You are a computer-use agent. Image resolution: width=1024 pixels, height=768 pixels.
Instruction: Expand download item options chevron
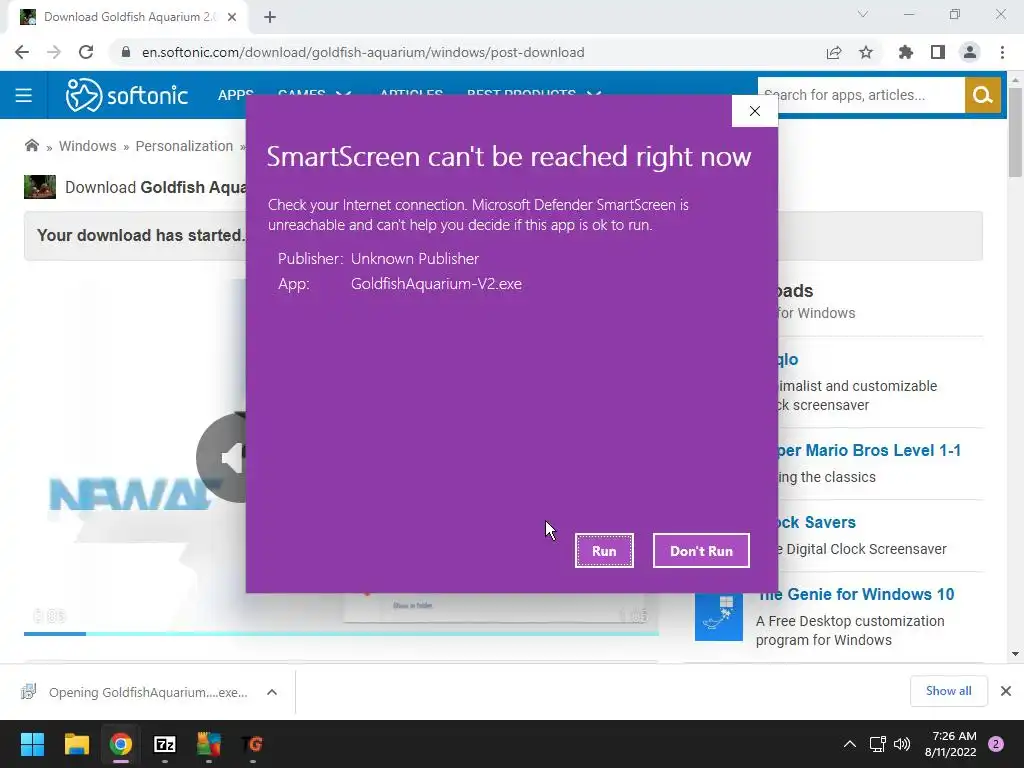[272, 692]
